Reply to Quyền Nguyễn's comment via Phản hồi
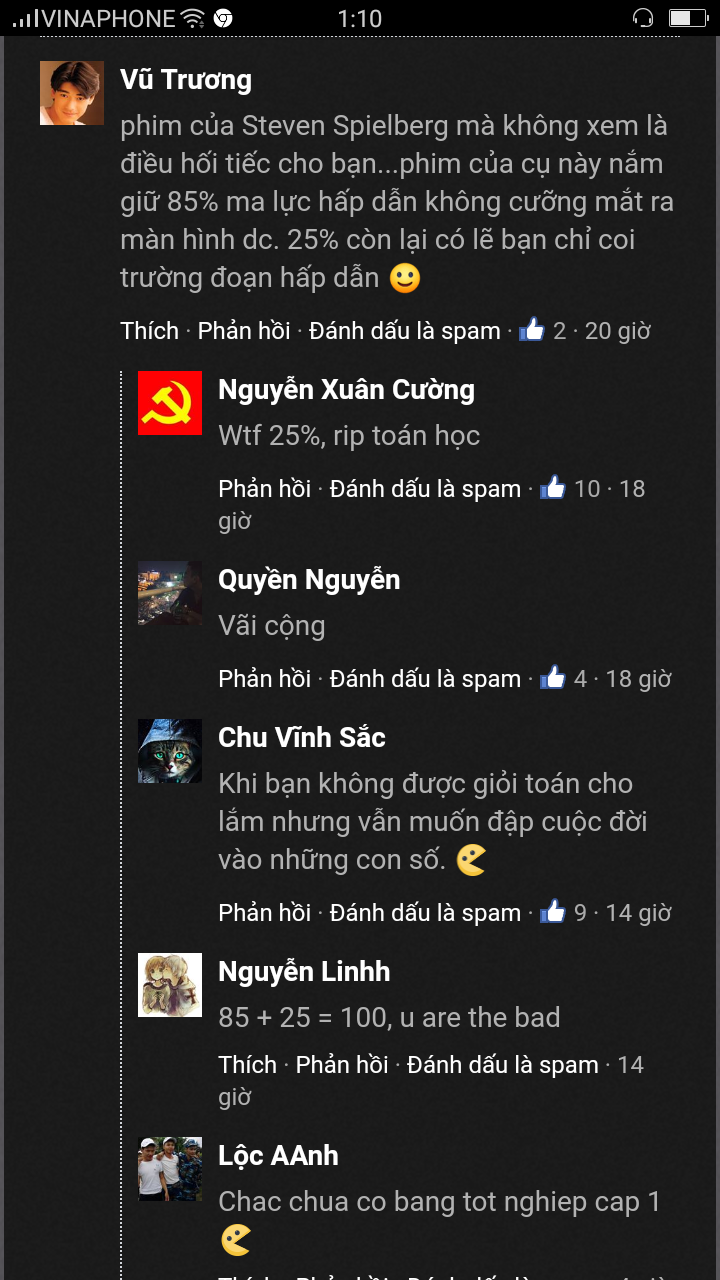Screen dimensions: 720x1280 [x=265, y=678]
